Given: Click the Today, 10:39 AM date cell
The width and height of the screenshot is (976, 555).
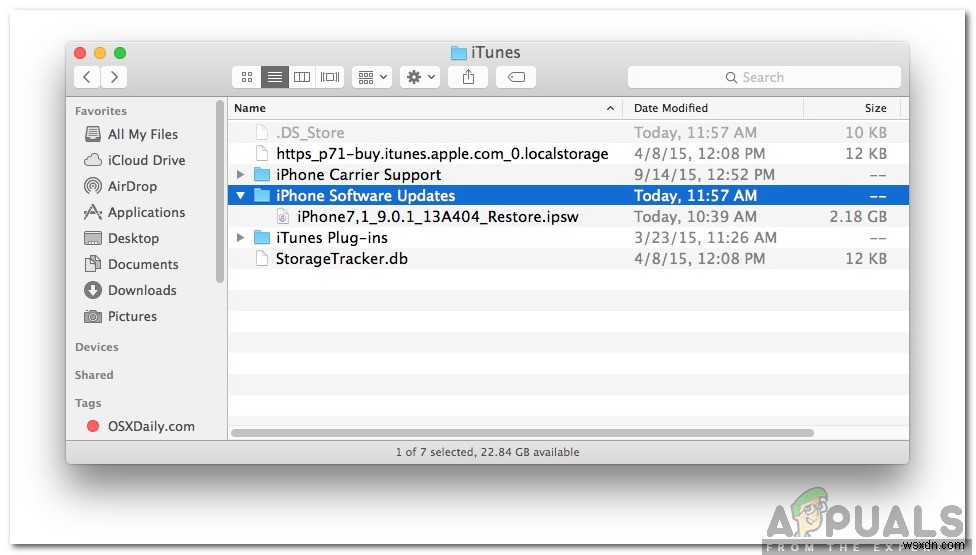Looking at the screenshot, I should 695,217.
